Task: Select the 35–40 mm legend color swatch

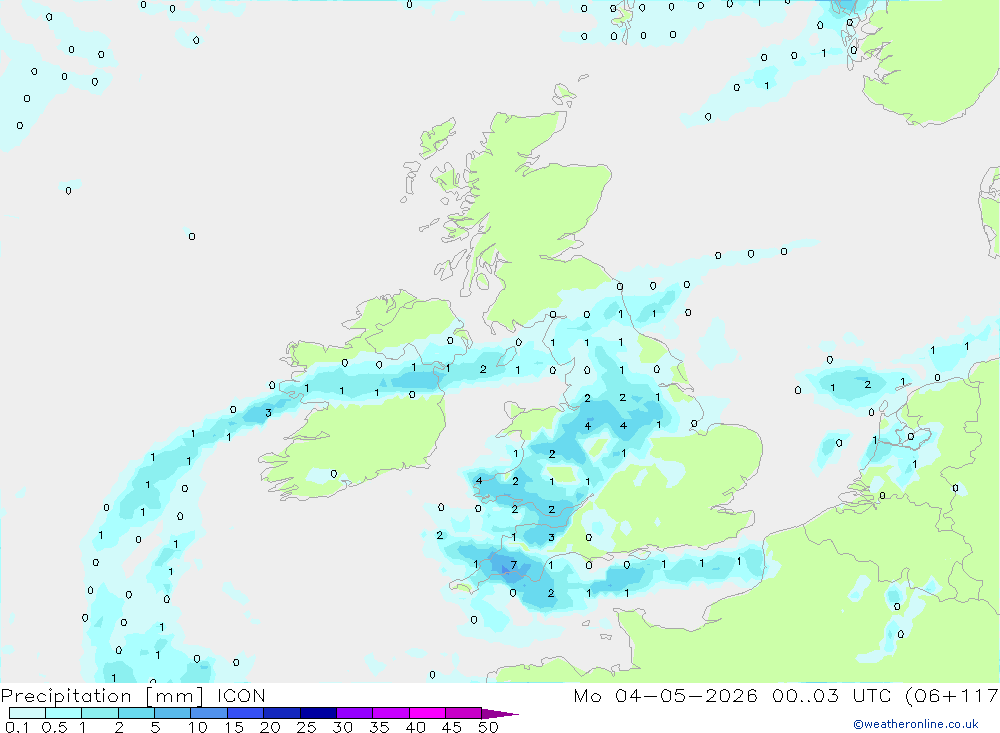Action: (x=390, y=713)
